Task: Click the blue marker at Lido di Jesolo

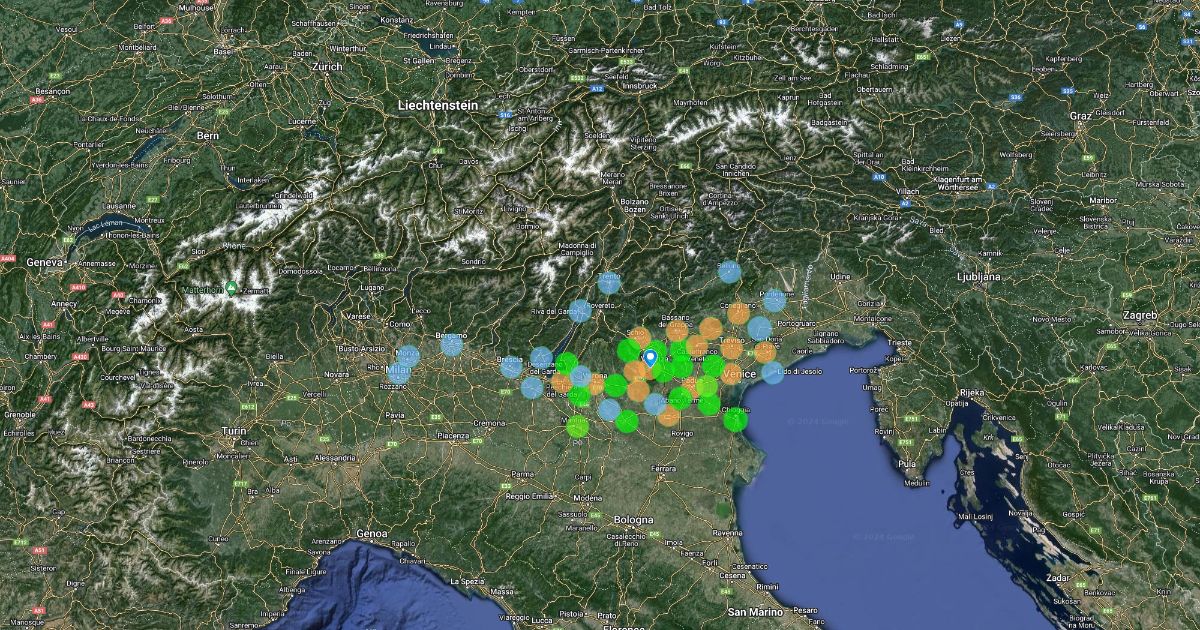Action: 773,372
